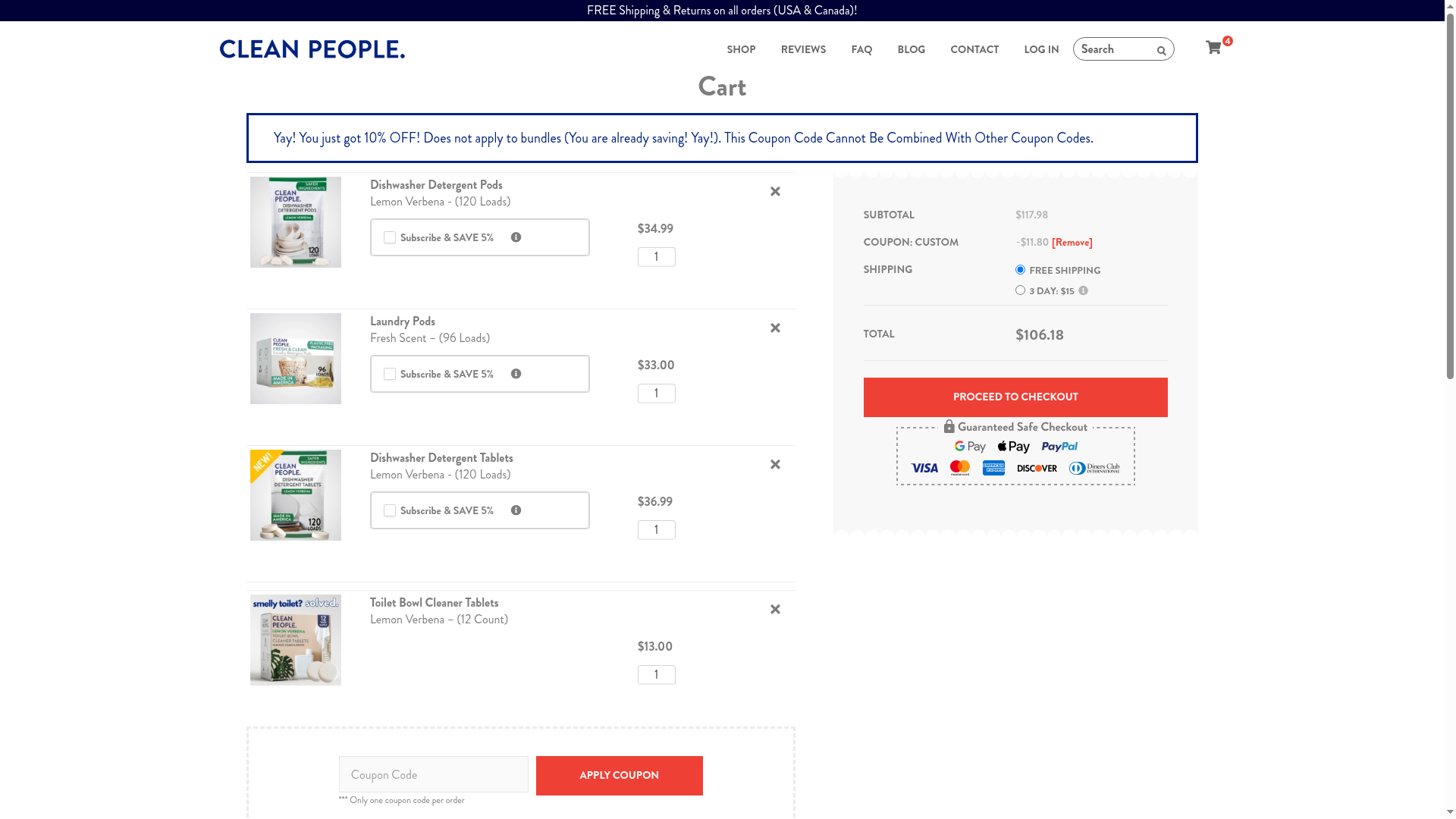Select the 3 Day $15 shipping option
This screenshot has width=1456, height=819.
point(1020,290)
